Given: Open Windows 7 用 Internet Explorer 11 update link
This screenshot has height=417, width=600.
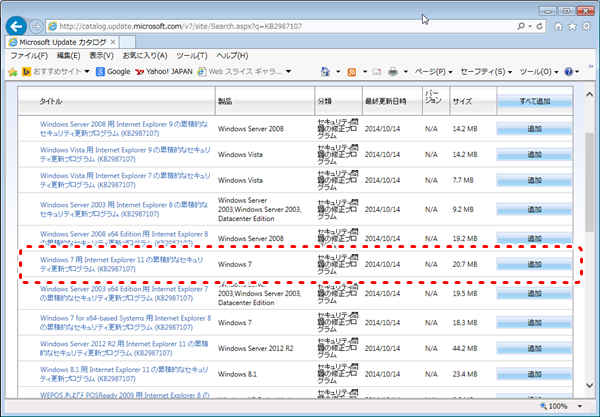Looking at the screenshot, I should (x=122, y=264).
